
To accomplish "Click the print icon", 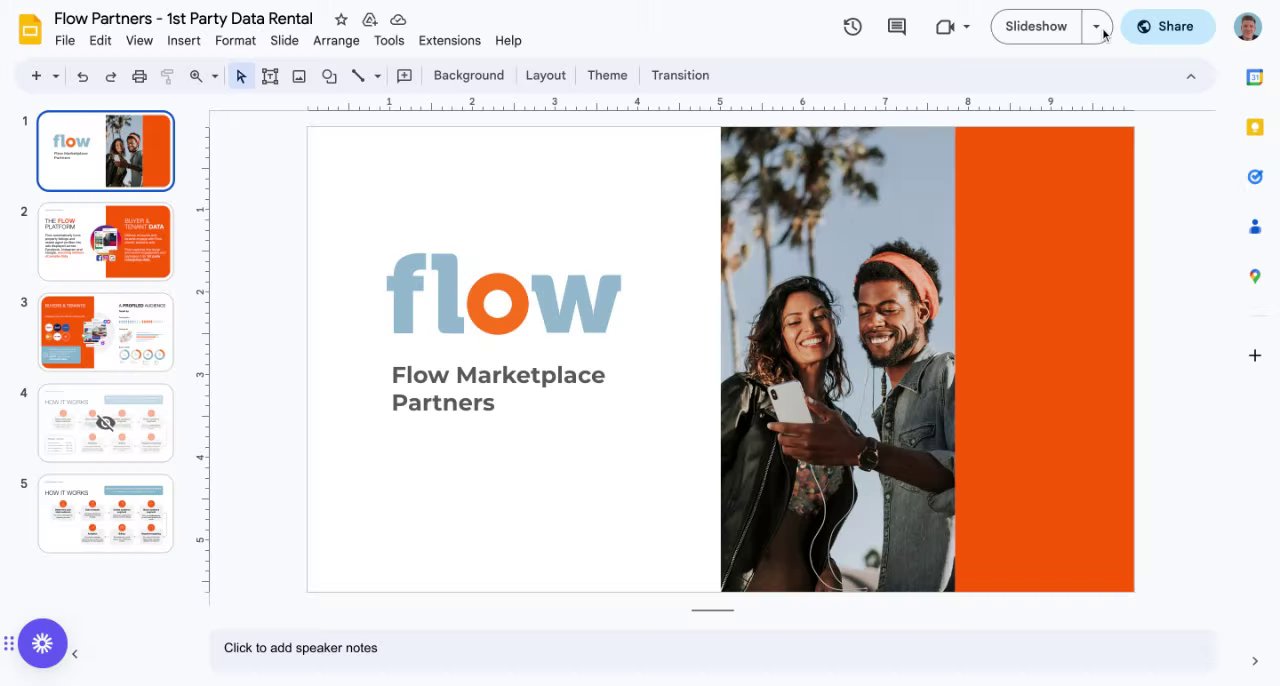I will pyautogui.click(x=139, y=76).
